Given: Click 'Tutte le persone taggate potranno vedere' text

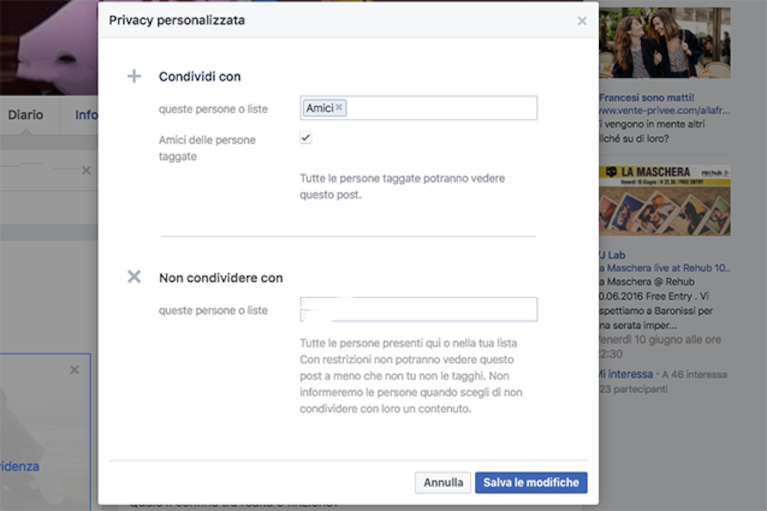Looking at the screenshot, I should [x=402, y=178].
